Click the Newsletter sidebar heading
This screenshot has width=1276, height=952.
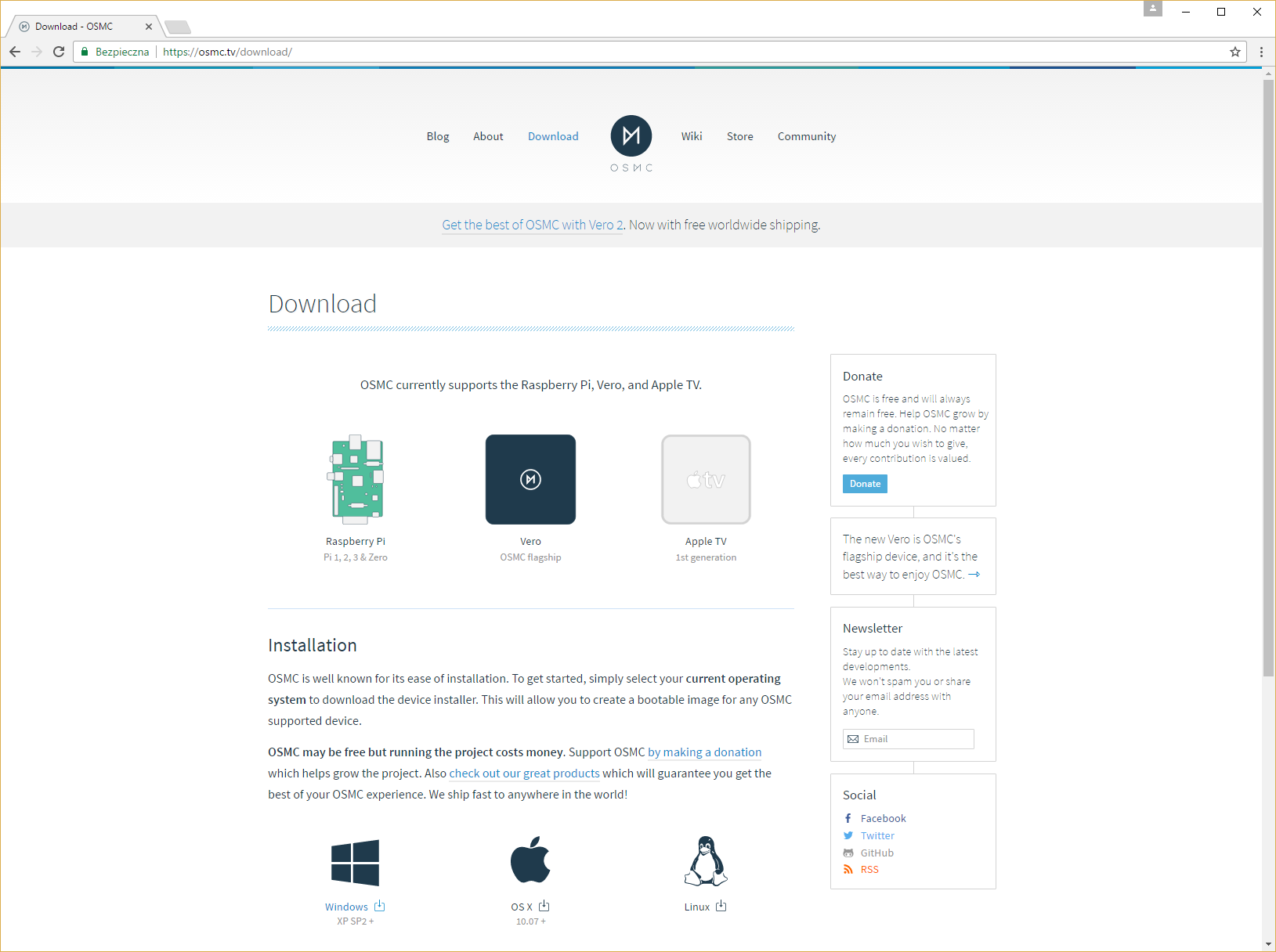tap(873, 628)
